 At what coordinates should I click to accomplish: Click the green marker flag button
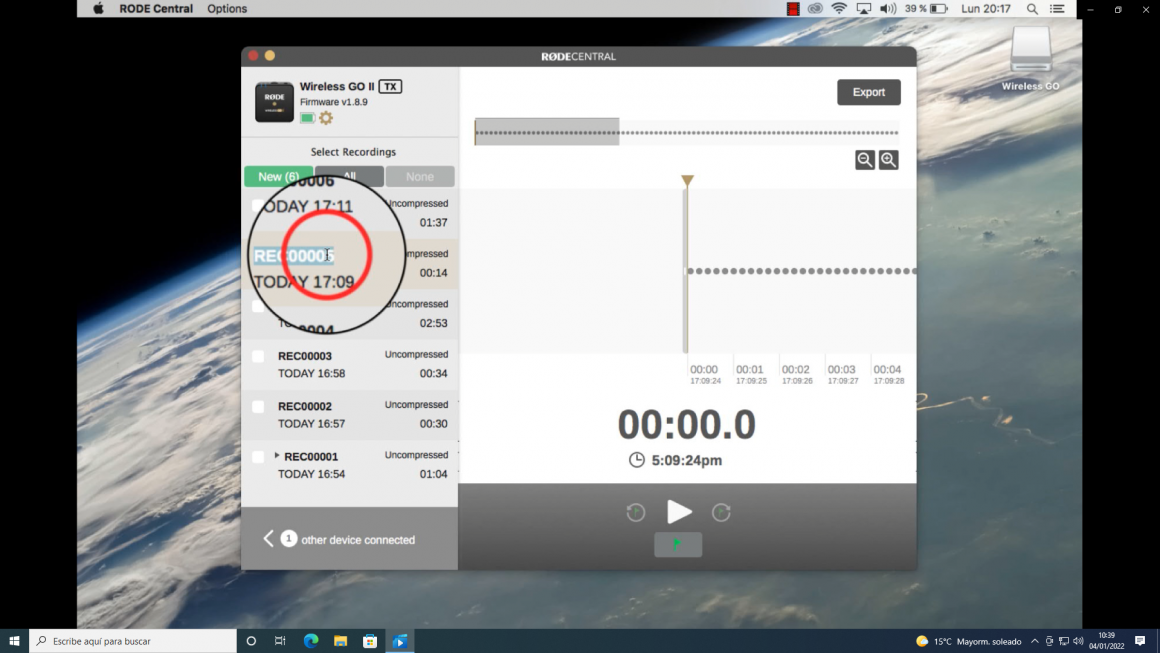coord(678,544)
